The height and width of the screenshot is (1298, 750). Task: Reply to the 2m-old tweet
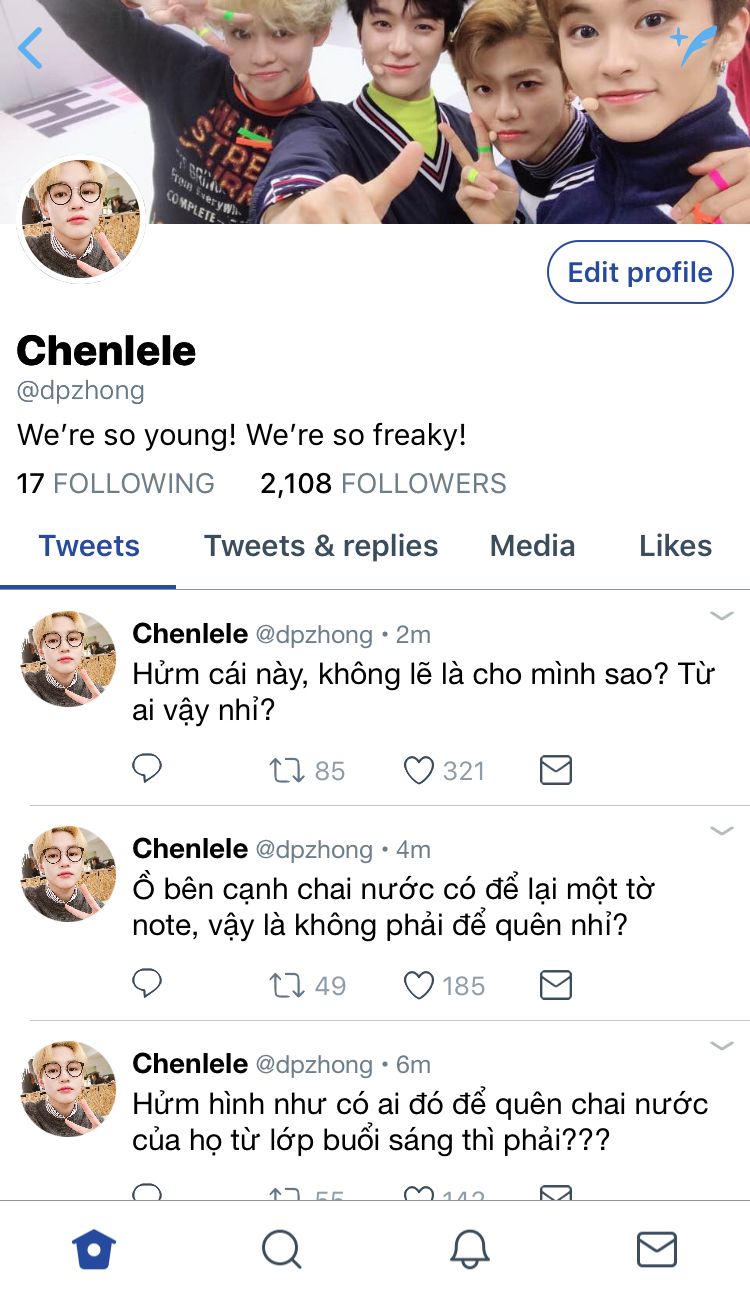coord(147,769)
